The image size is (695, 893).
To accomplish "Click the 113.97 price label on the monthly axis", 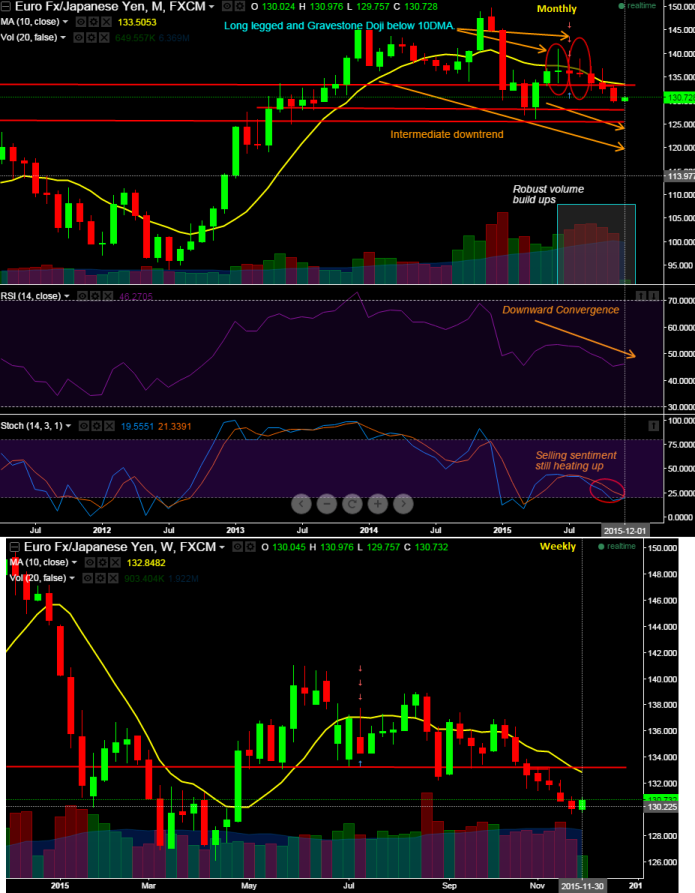I will pos(680,177).
